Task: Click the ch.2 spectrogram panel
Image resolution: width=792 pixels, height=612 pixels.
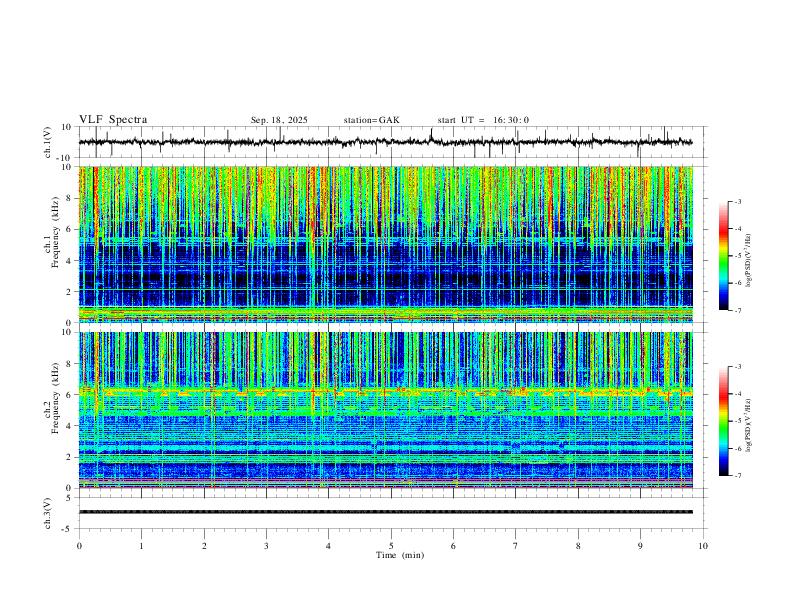Action: point(385,410)
